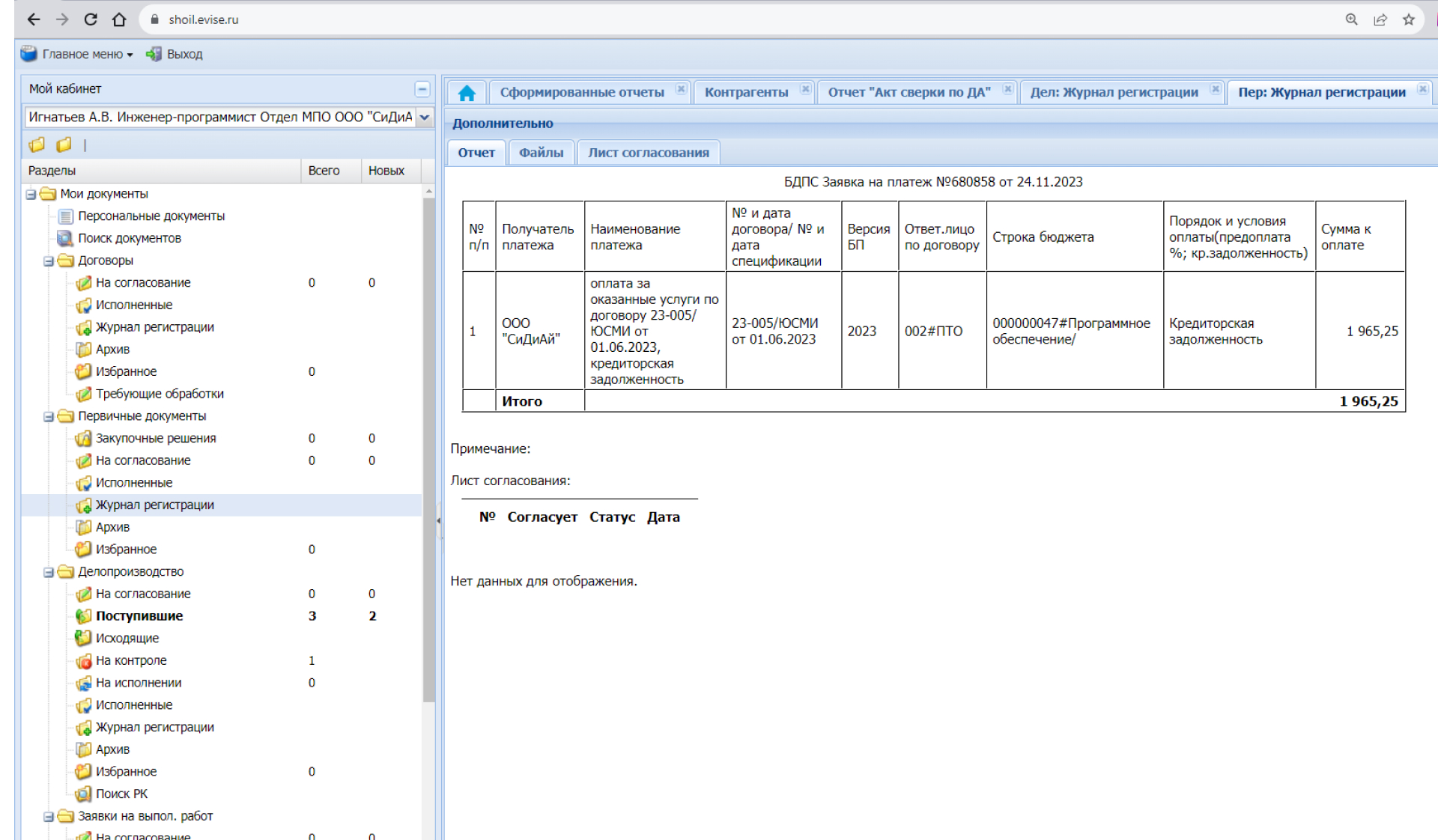Open Поиск документов icon

click(x=66, y=238)
